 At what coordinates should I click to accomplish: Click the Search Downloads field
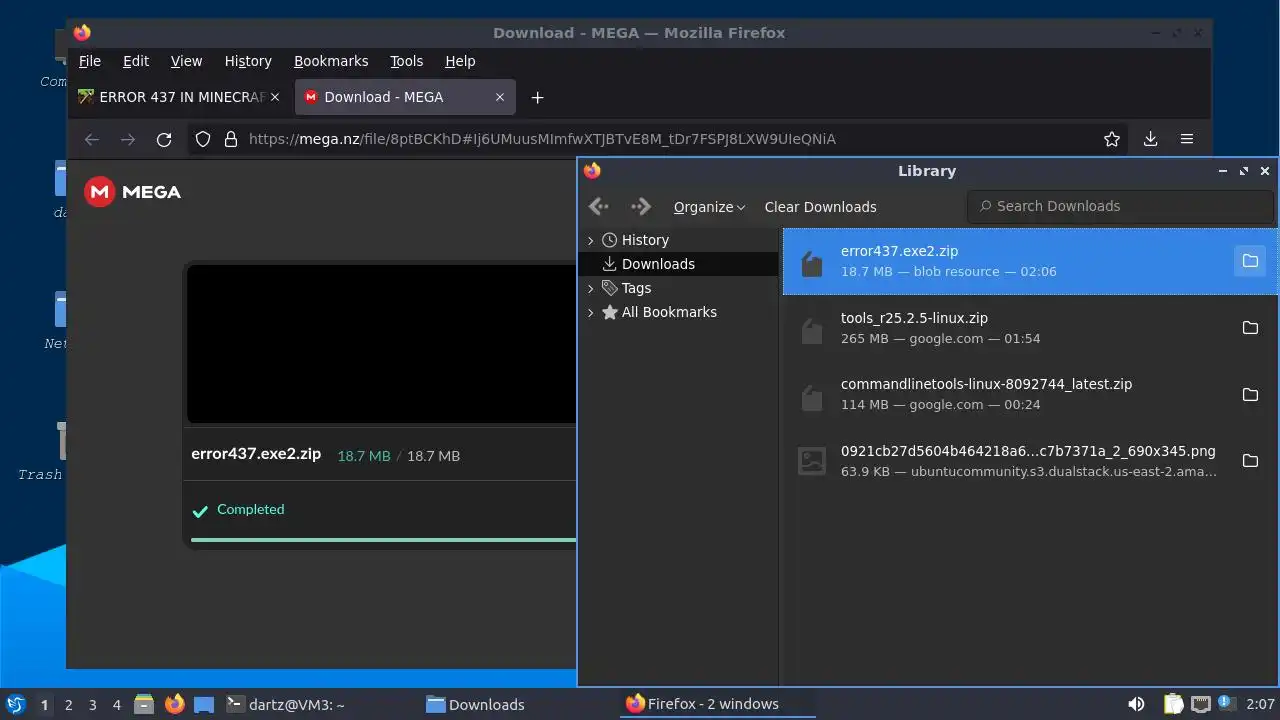[x=1120, y=206]
